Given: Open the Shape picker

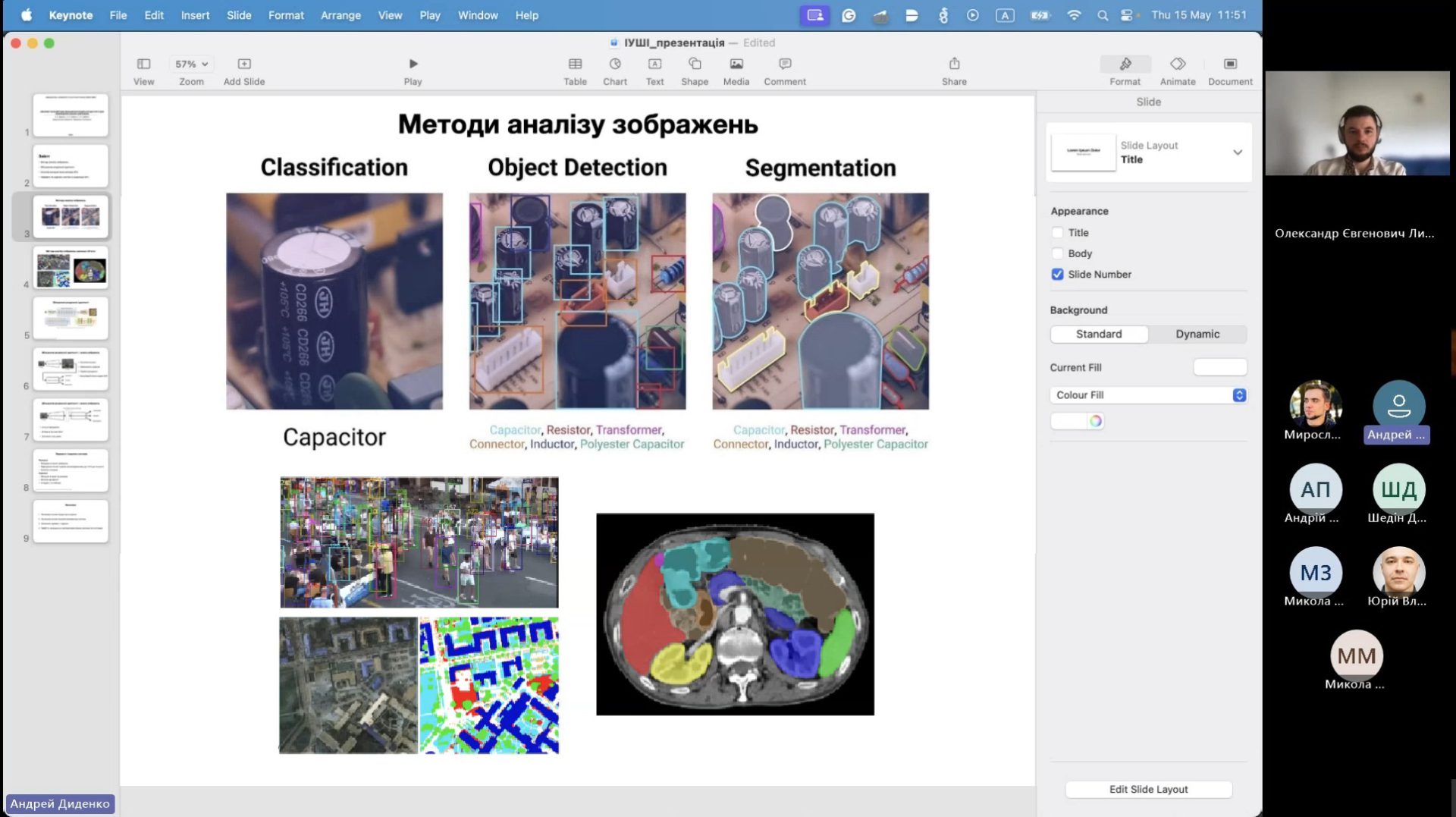Looking at the screenshot, I should tap(695, 64).
